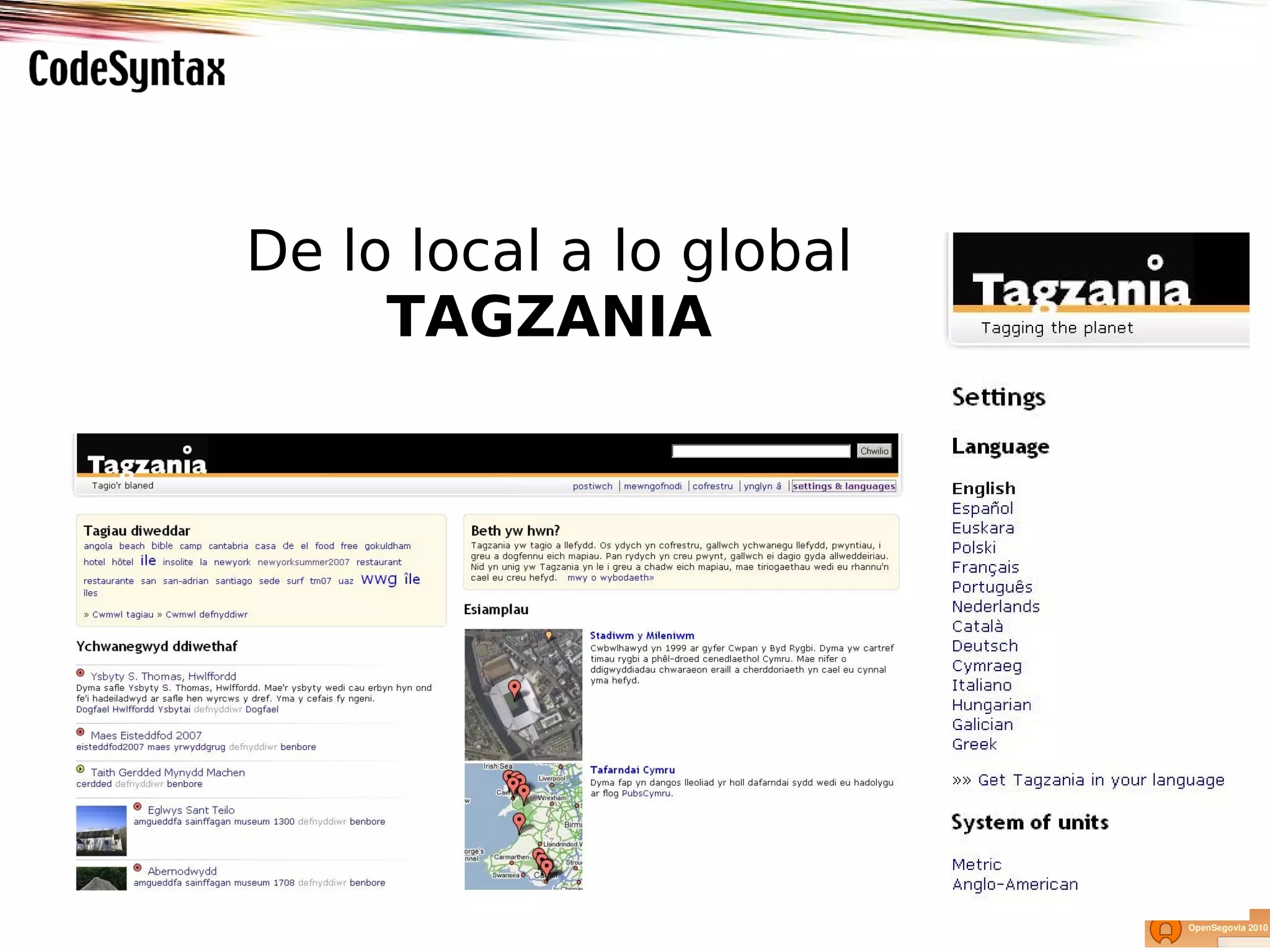
Task: Click the Tafarndai Cymru map thumbnail
Action: tap(523, 826)
